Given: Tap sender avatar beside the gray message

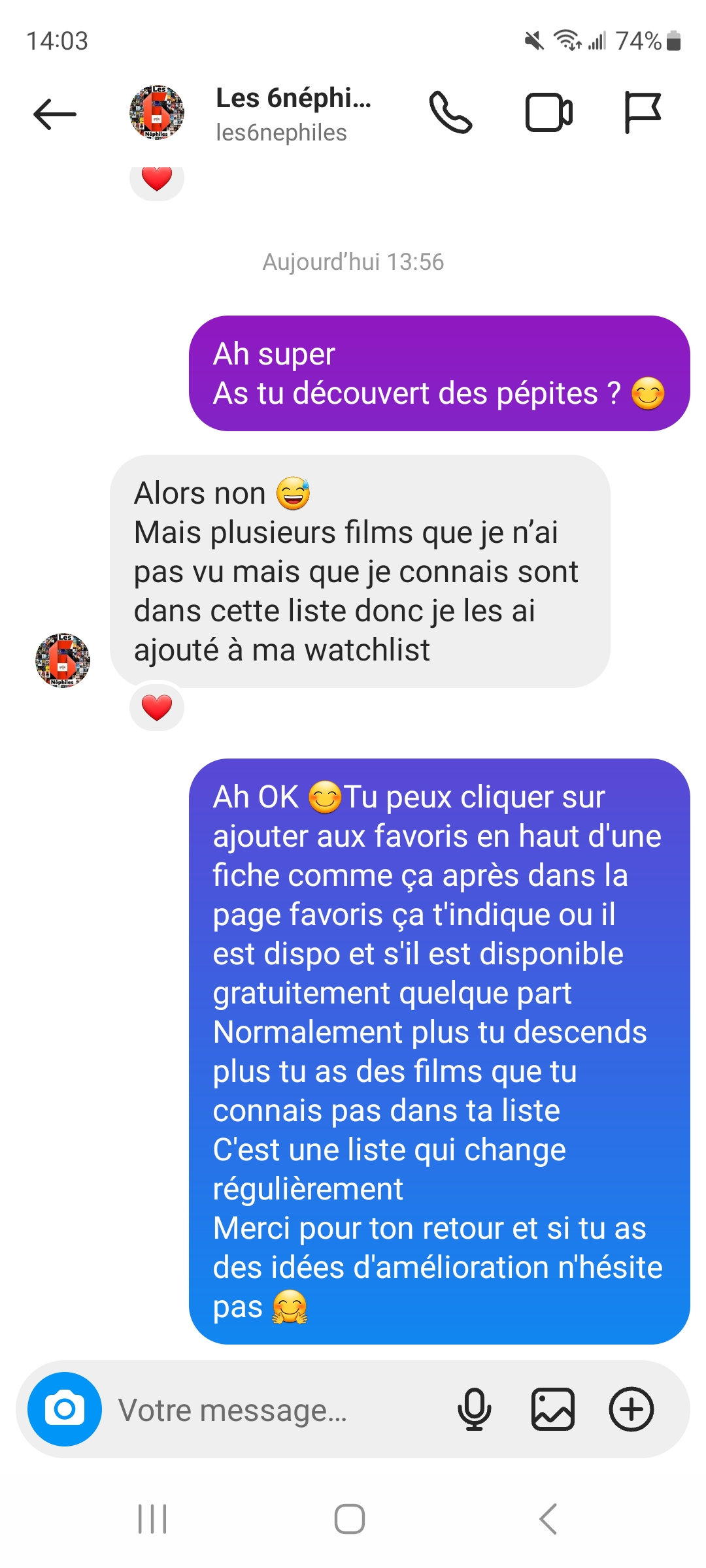Looking at the screenshot, I should (63, 660).
